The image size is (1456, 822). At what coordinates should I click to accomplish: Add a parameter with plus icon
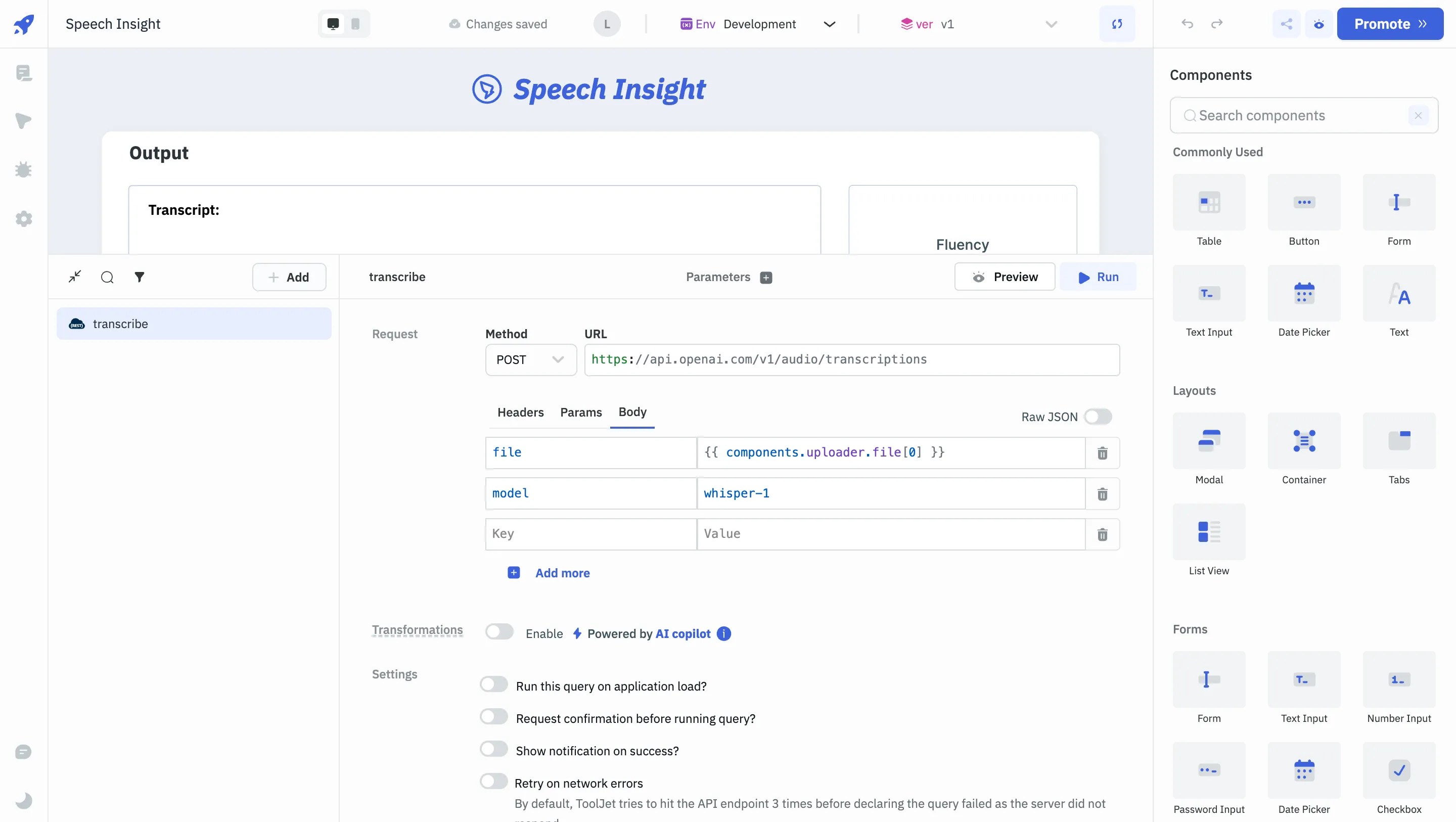pyautogui.click(x=766, y=278)
